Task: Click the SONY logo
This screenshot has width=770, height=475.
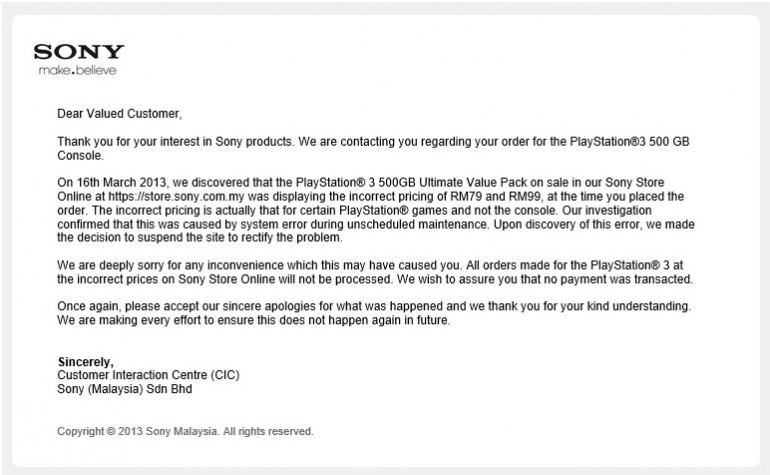Action: (x=79, y=53)
